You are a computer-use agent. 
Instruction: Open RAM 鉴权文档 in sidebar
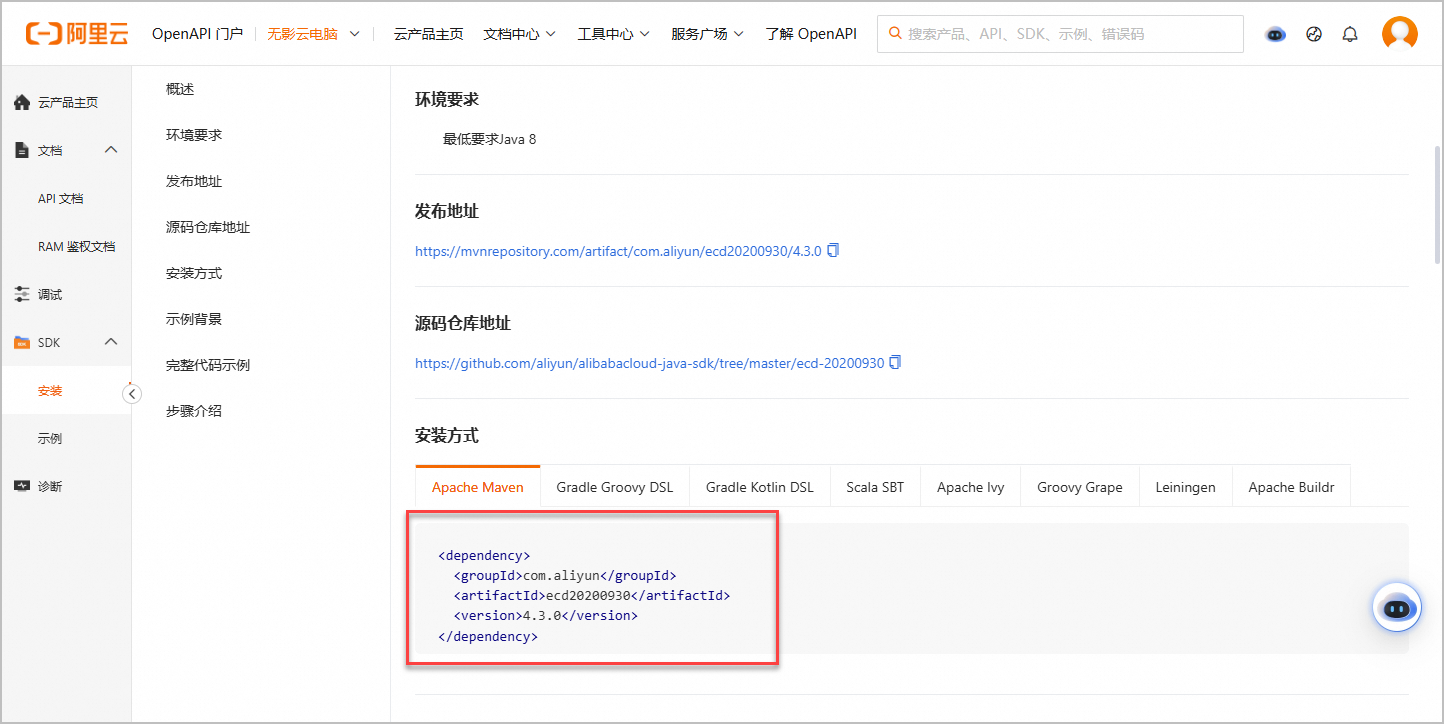pos(77,246)
